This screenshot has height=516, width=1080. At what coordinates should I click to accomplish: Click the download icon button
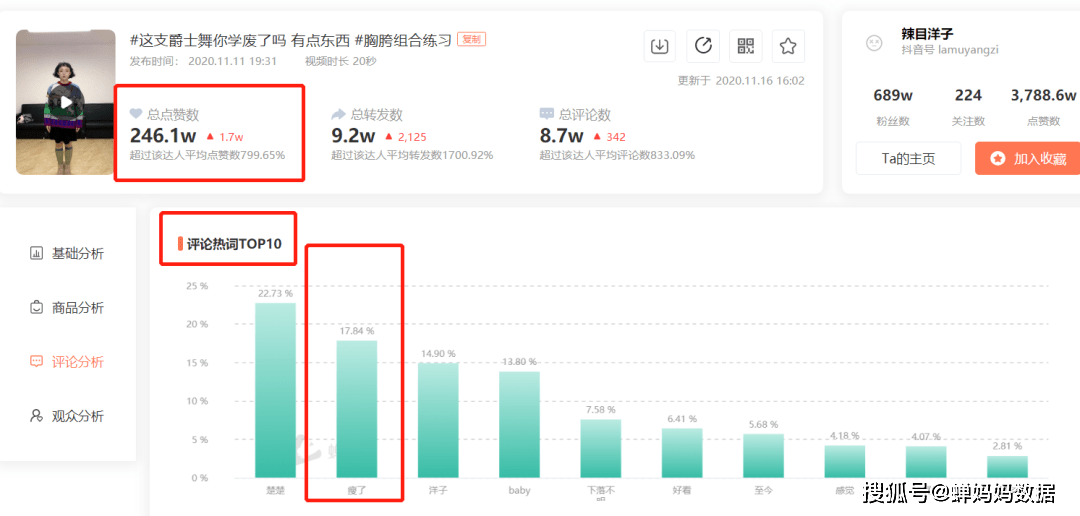click(660, 46)
